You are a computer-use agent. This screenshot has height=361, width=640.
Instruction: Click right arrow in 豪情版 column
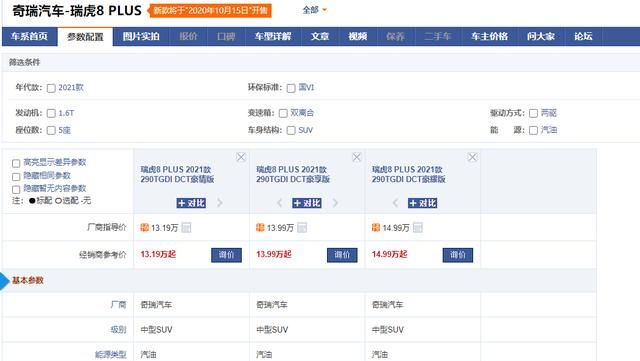(x=220, y=203)
